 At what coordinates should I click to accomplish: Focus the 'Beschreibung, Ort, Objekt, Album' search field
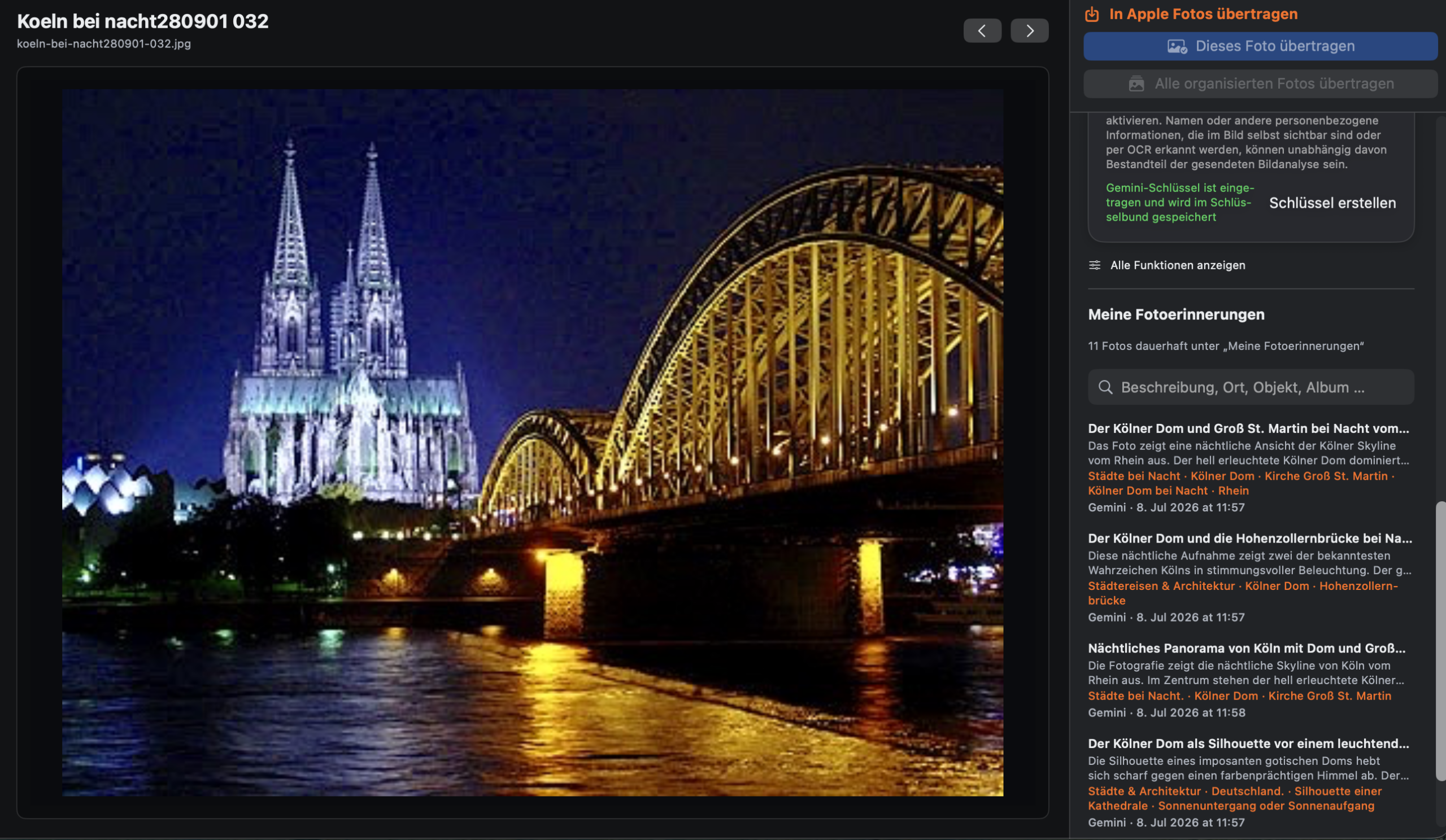[1251, 387]
